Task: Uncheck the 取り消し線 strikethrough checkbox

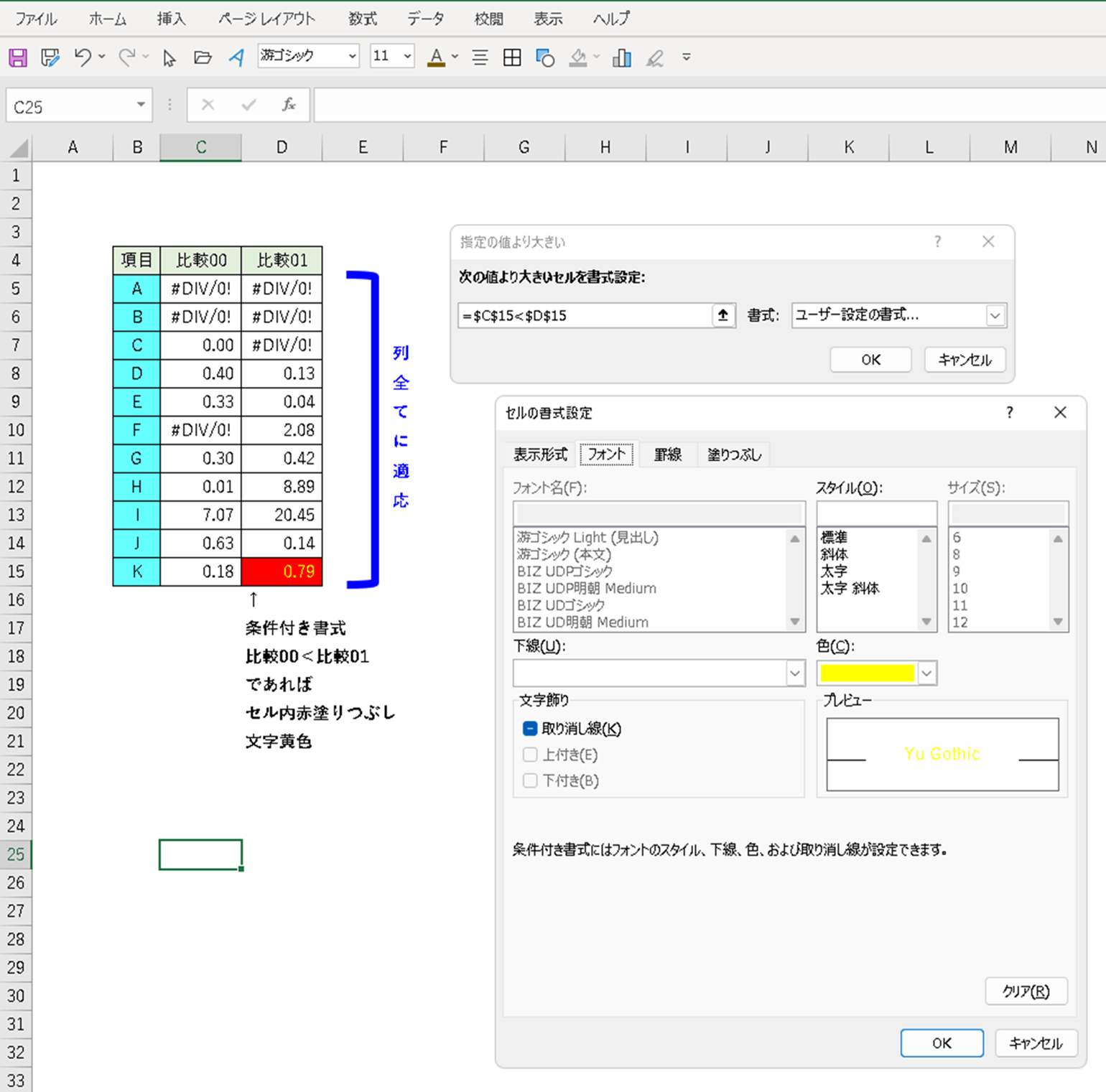Action: (529, 728)
